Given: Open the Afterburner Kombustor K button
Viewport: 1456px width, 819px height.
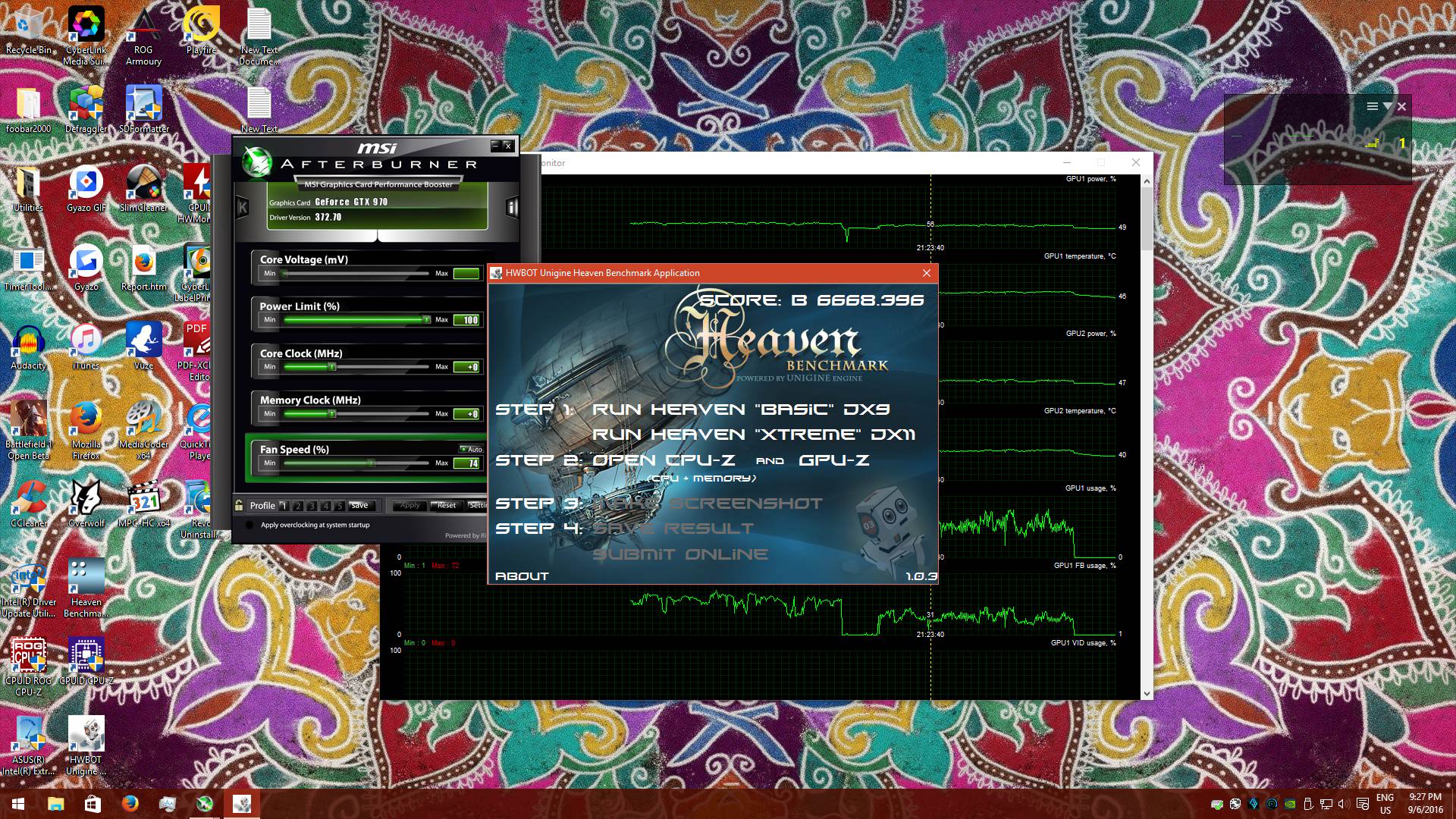Looking at the screenshot, I should point(243,206).
